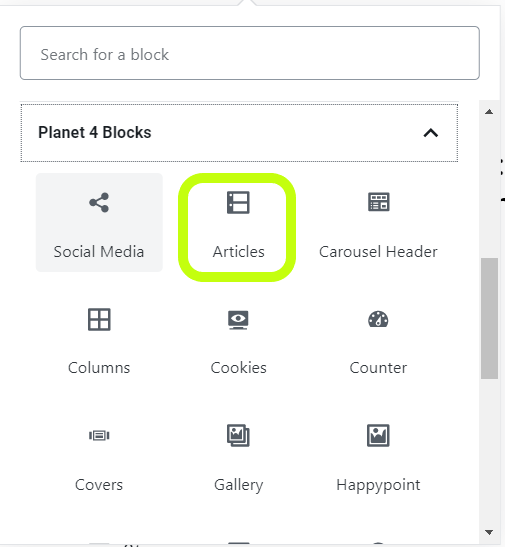The width and height of the screenshot is (505, 547).
Task: Select the Covers block icon
Action: (99, 435)
